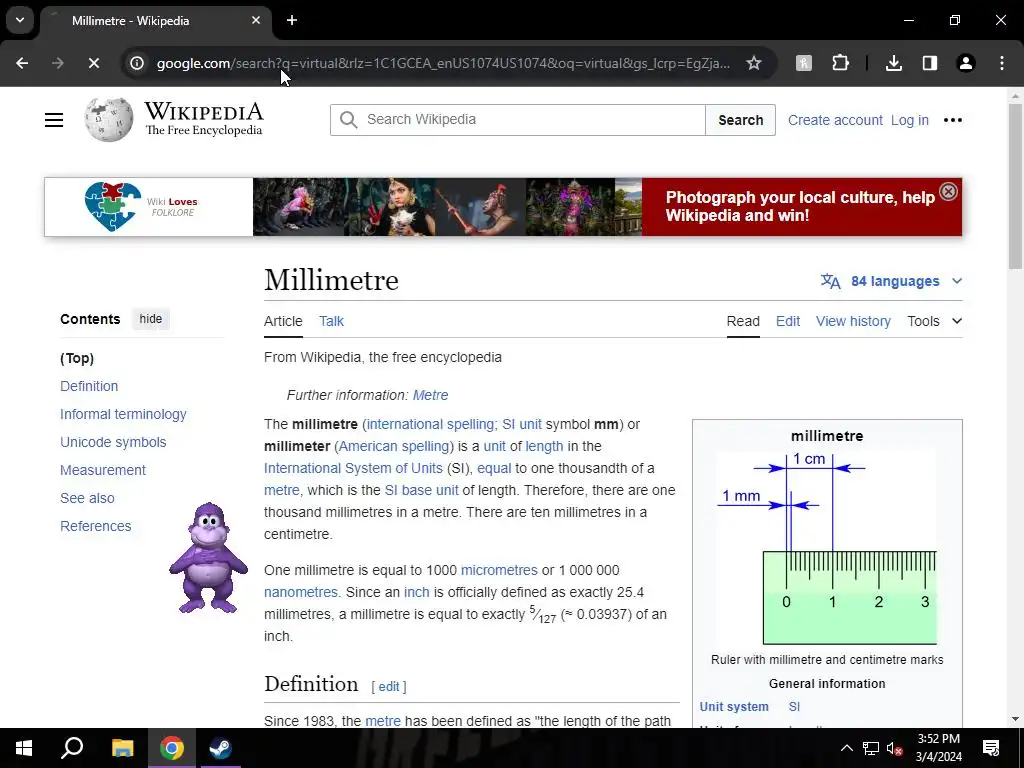Open the ruler millimetre diagram image
This screenshot has height=768, width=1024.
[x=827, y=547]
